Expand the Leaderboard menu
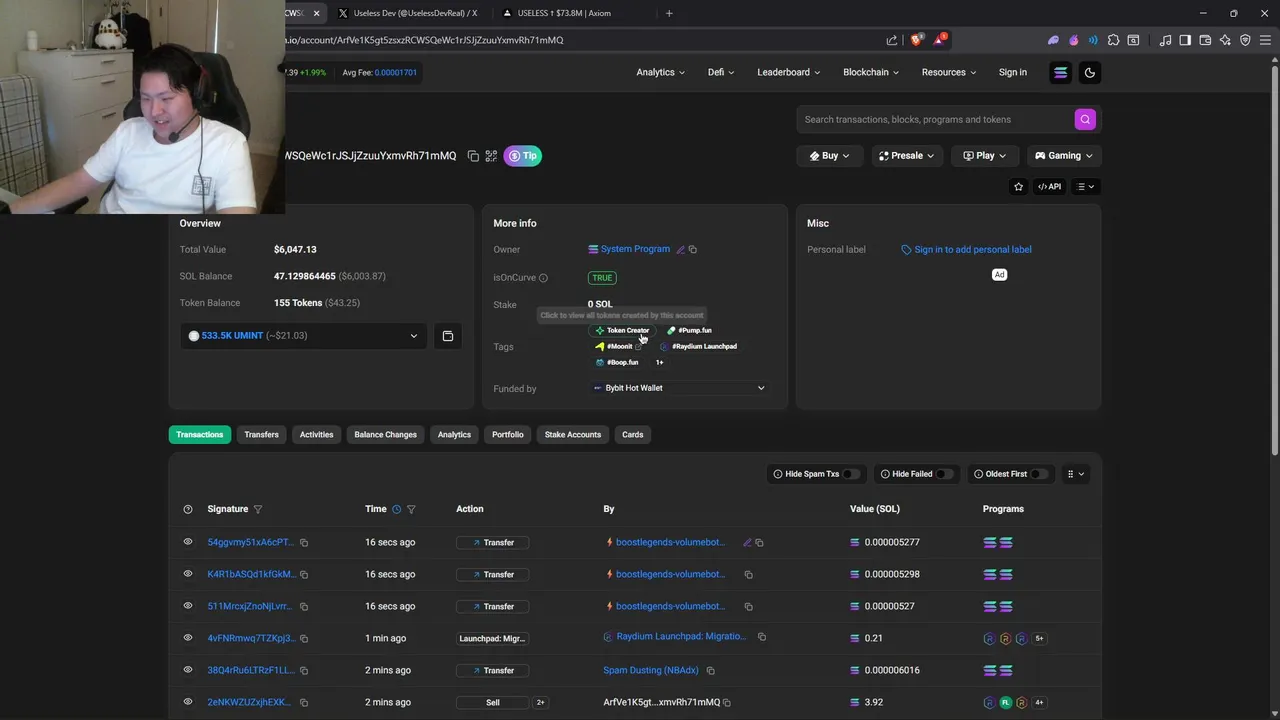This screenshot has height=720, width=1280. pos(789,72)
